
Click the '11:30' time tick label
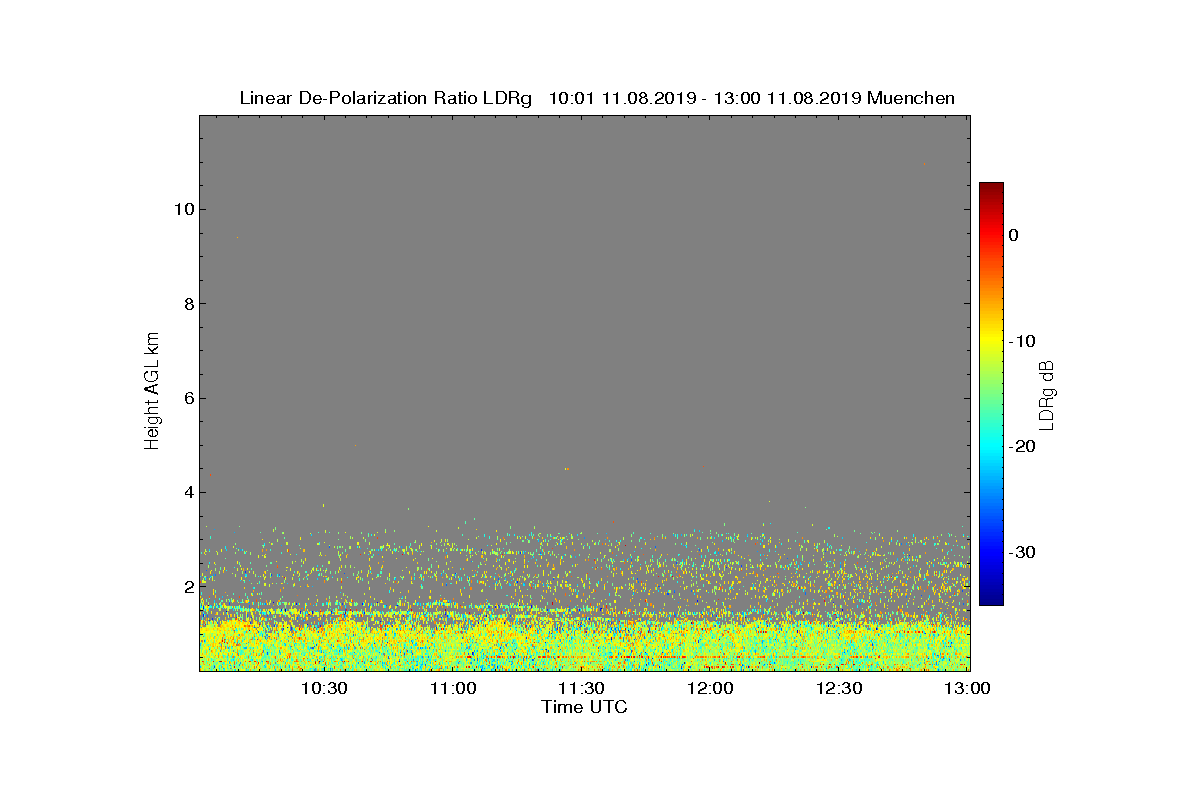[x=581, y=689]
